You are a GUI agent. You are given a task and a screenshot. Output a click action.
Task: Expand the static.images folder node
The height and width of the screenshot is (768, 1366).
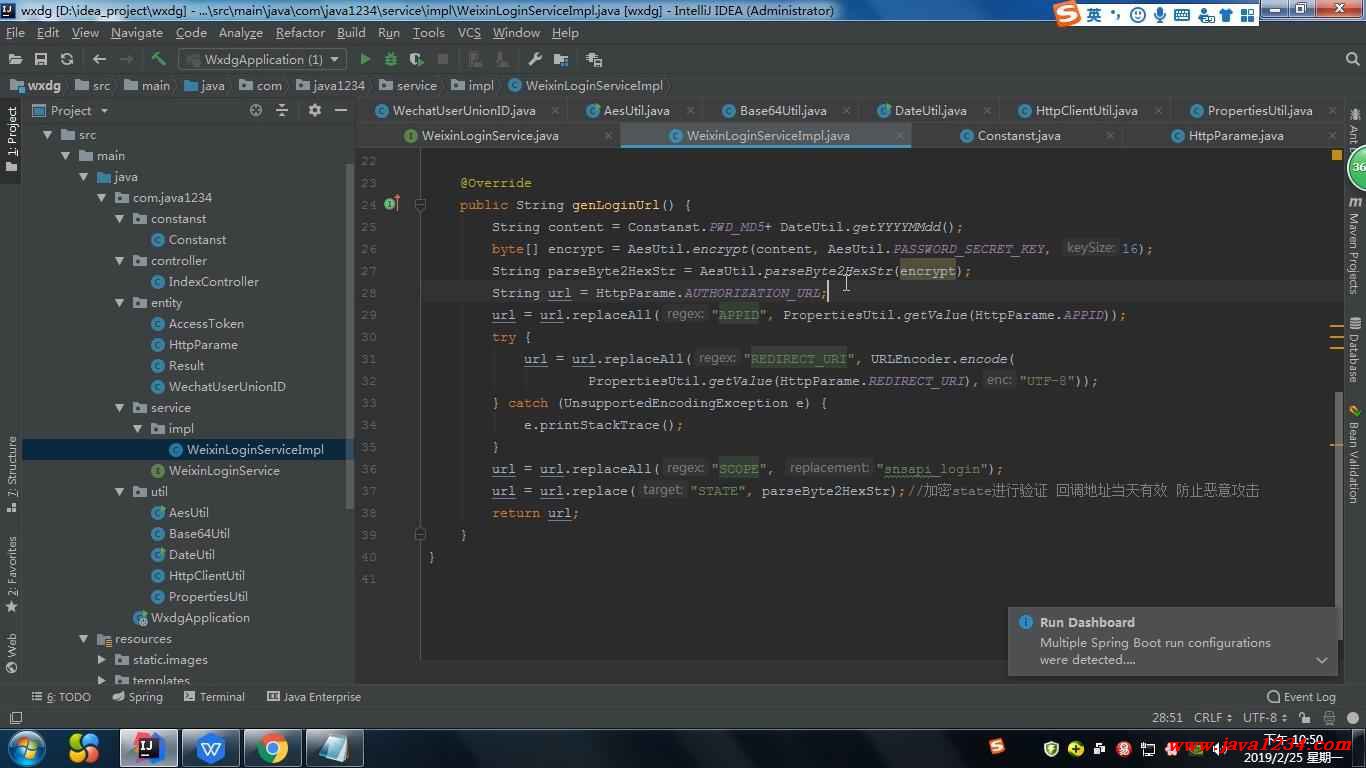pos(101,660)
